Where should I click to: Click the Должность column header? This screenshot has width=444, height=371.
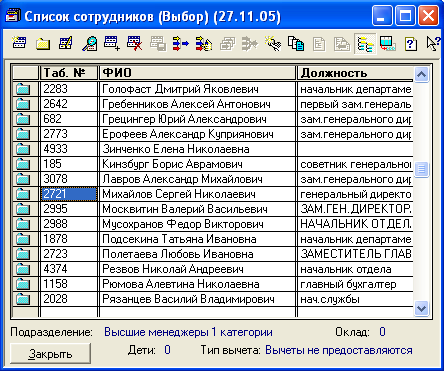click(x=355, y=73)
